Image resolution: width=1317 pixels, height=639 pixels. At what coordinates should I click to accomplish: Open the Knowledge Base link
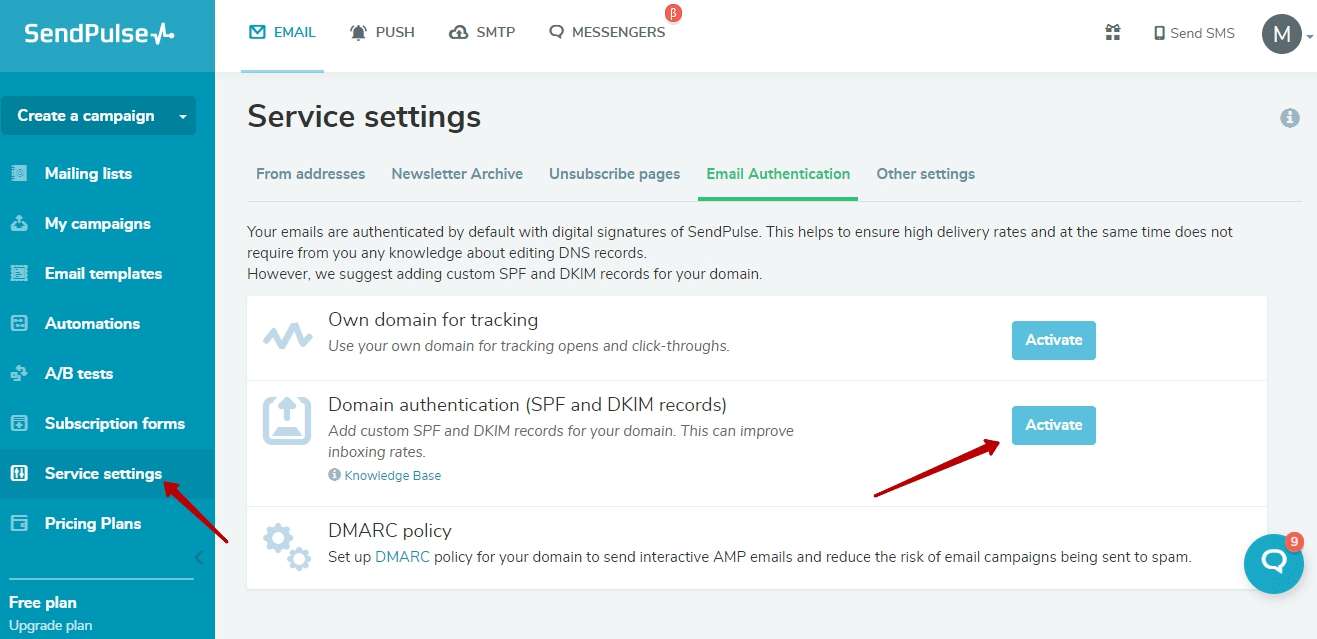click(x=392, y=474)
